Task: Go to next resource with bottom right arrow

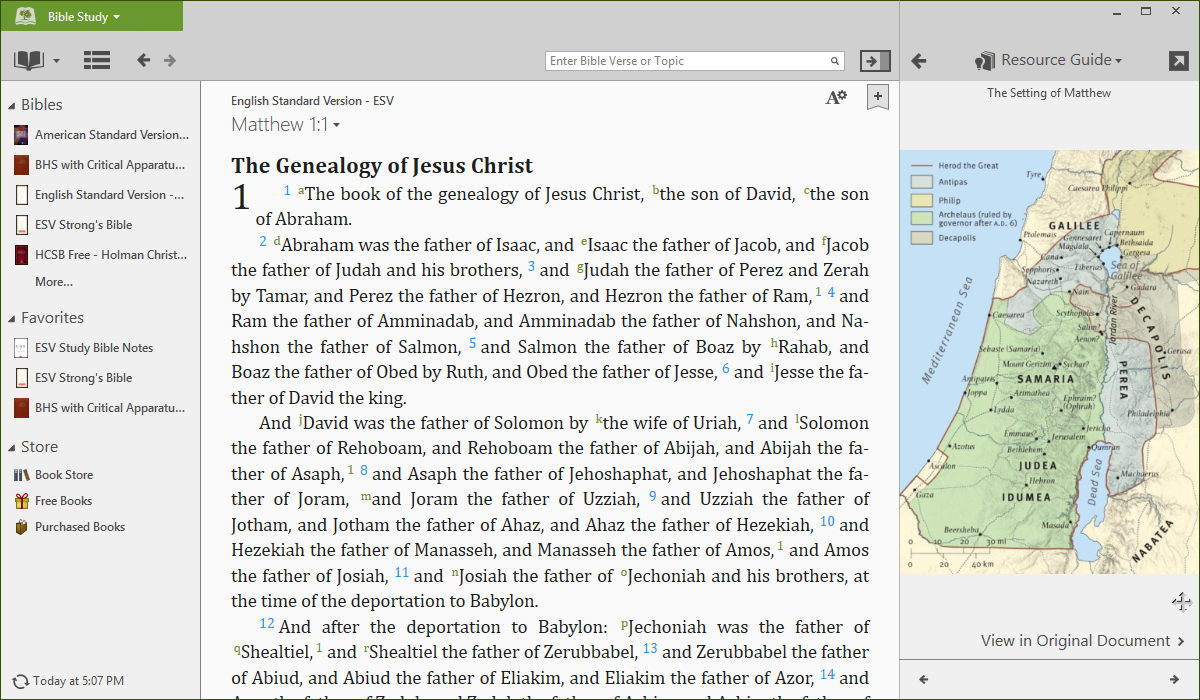Action: [1175, 680]
